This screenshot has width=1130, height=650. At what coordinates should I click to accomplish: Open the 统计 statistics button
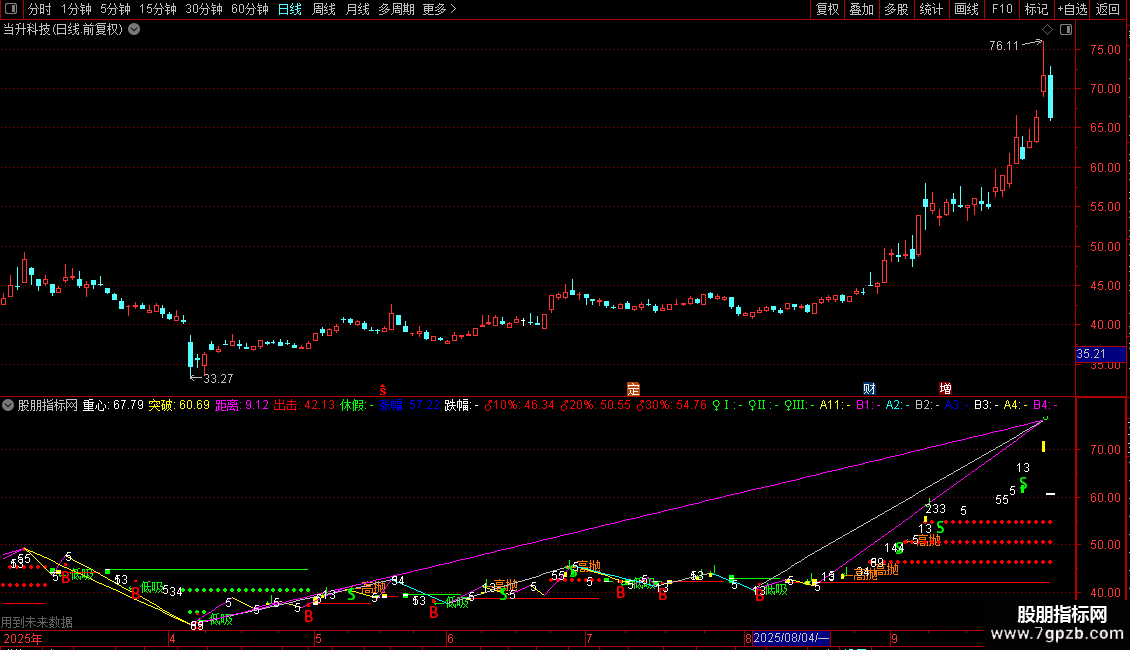coord(930,9)
